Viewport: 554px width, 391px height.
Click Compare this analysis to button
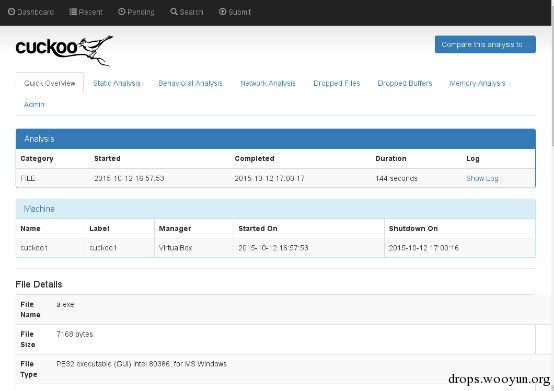(485, 45)
